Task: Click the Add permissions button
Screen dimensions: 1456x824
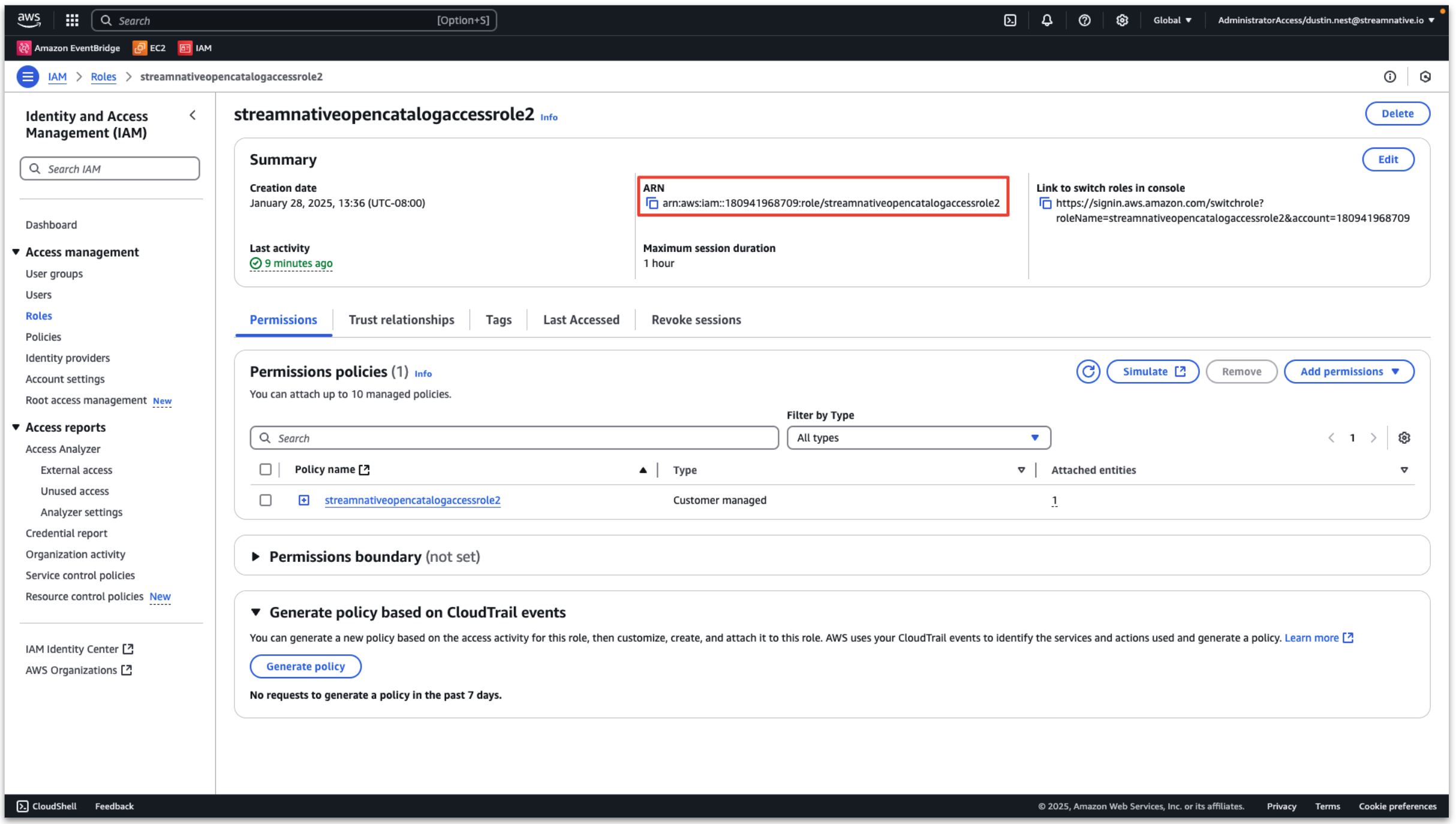Action: [x=1348, y=371]
